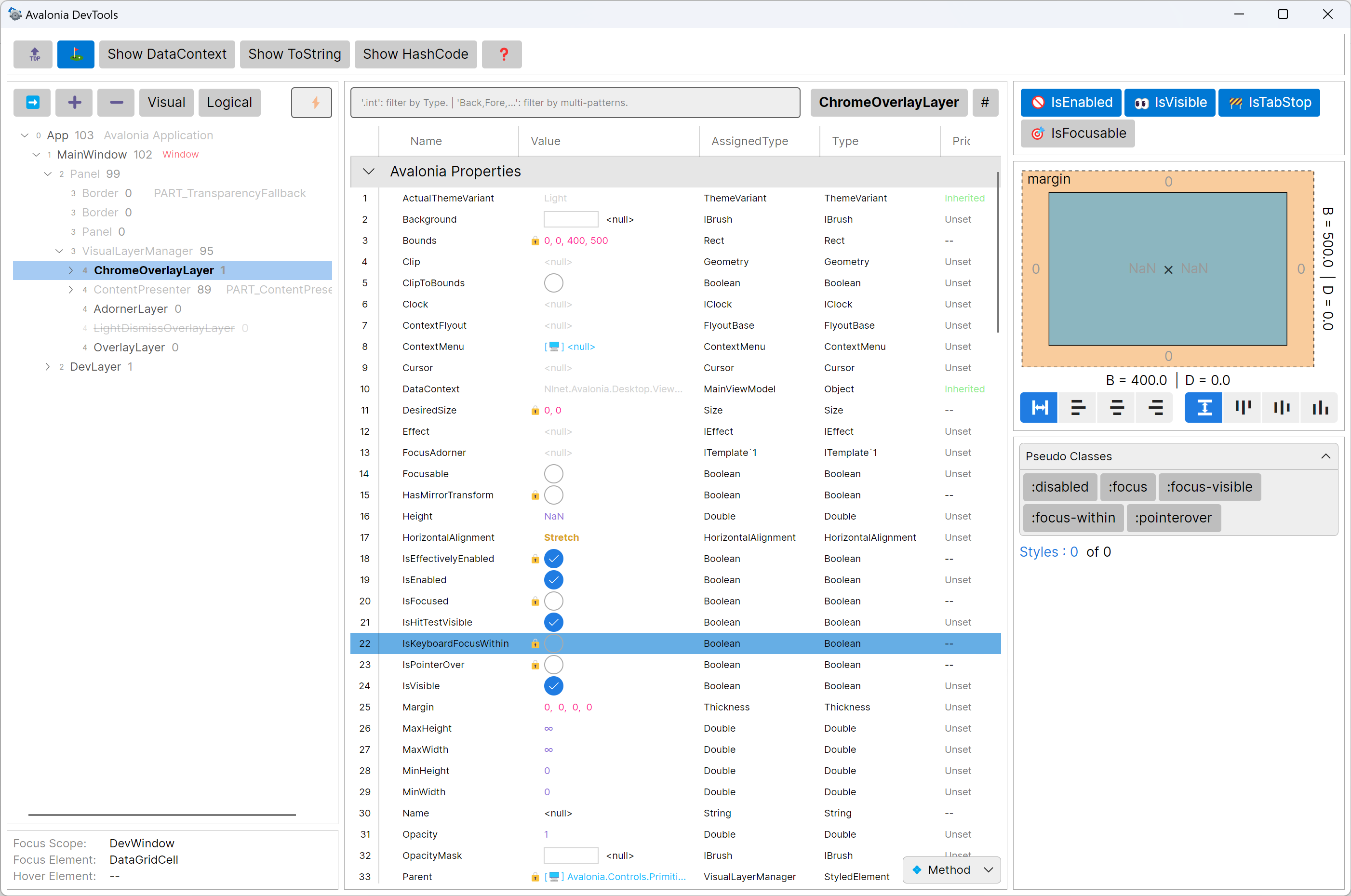Collapse the Panel 99 tree node
Viewport: 1351px width, 896px height.
coord(47,174)
